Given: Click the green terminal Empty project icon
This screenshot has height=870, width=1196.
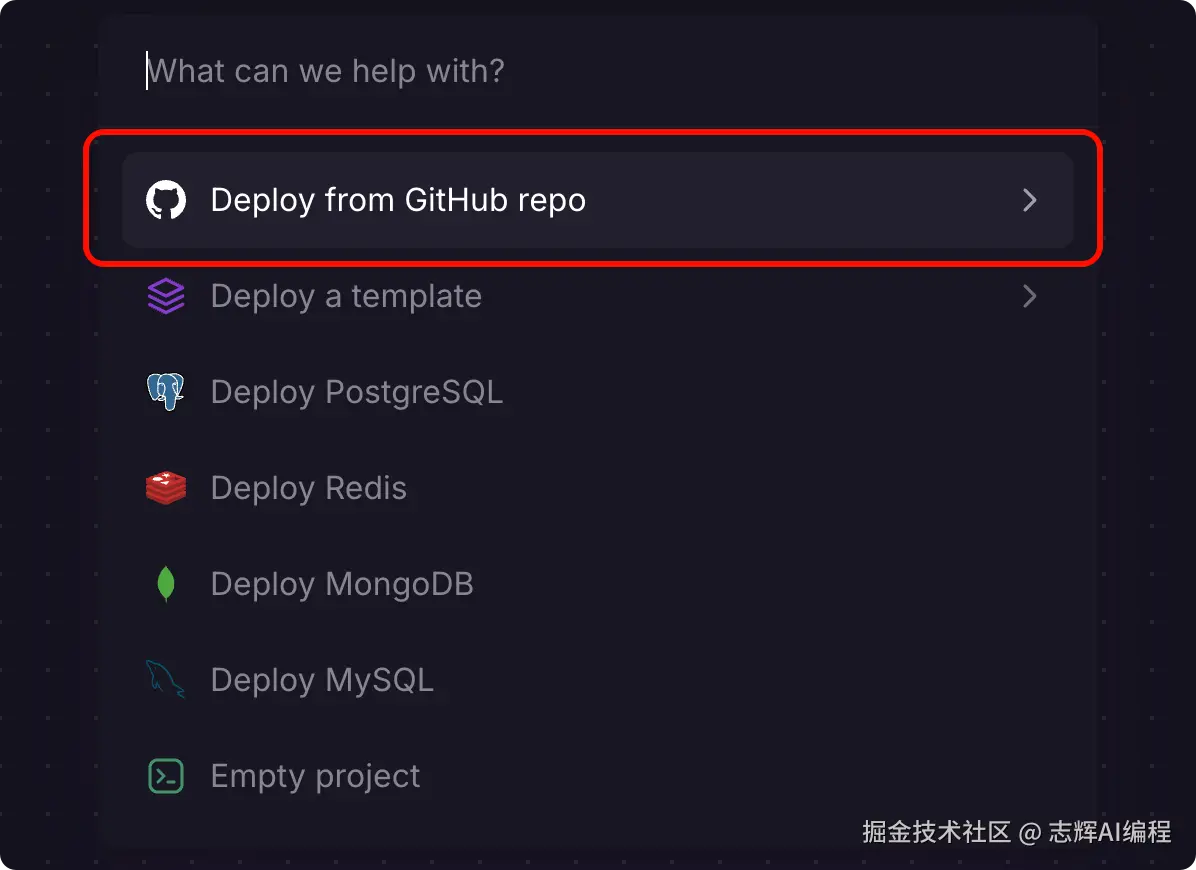Looking at the screenshot, I should [166, 776].
